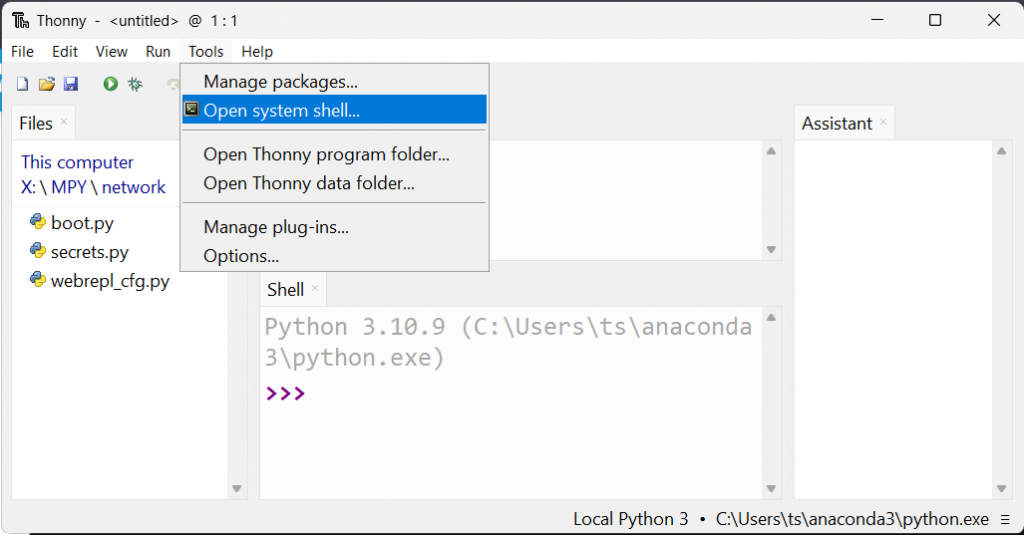This screenshot has height=535, width=1024.
Task: Select boot.py in Files list
Action: [x=82, y=223]
